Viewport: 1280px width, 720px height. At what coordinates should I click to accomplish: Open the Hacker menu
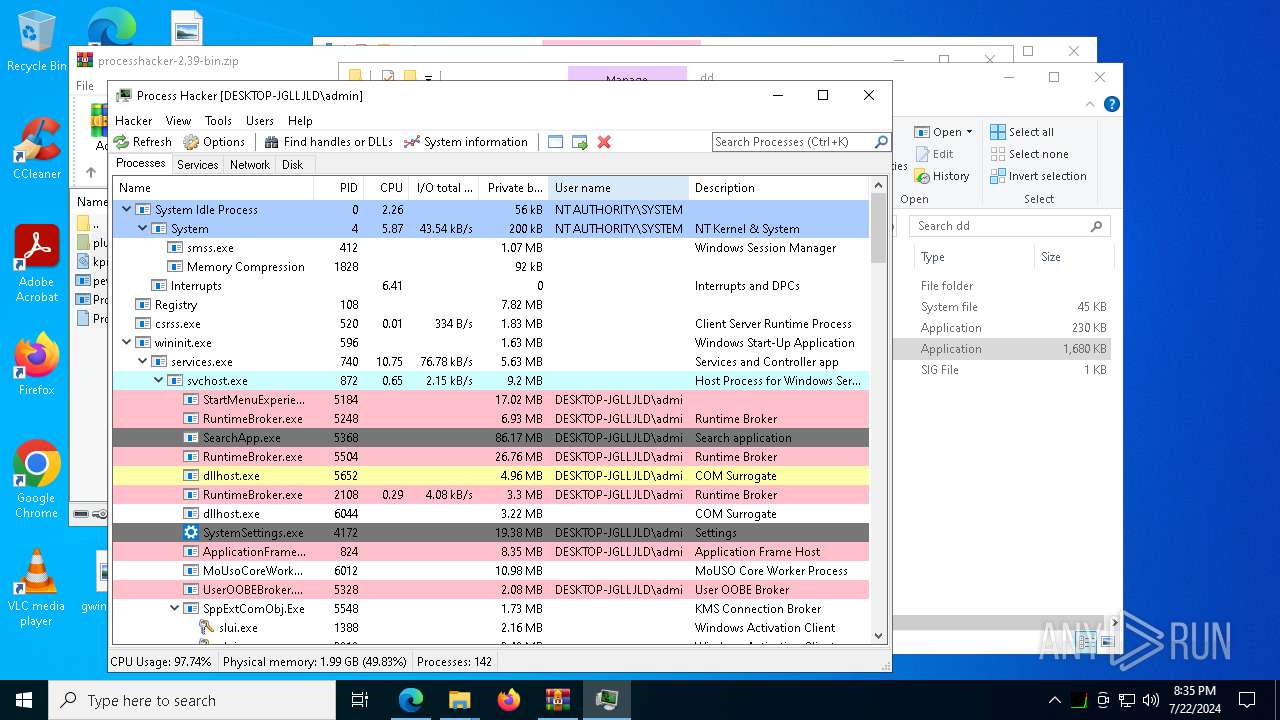pyautogui.click(x=134, y=120)
